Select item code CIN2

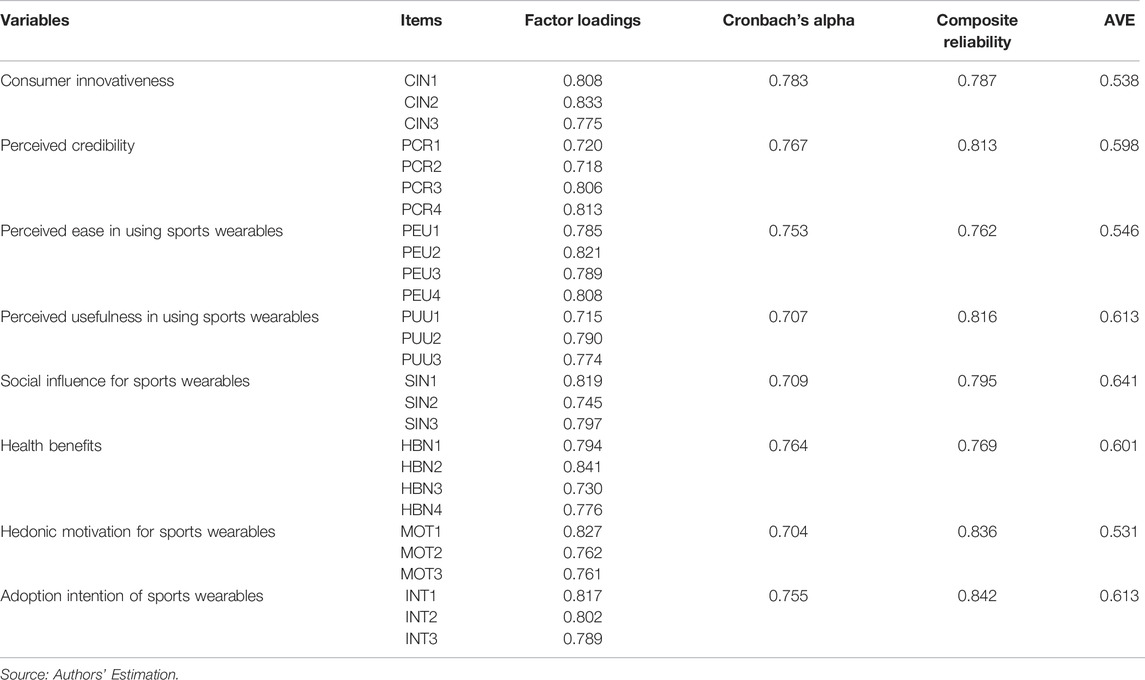pyautogui.click(x=421, y=102)
